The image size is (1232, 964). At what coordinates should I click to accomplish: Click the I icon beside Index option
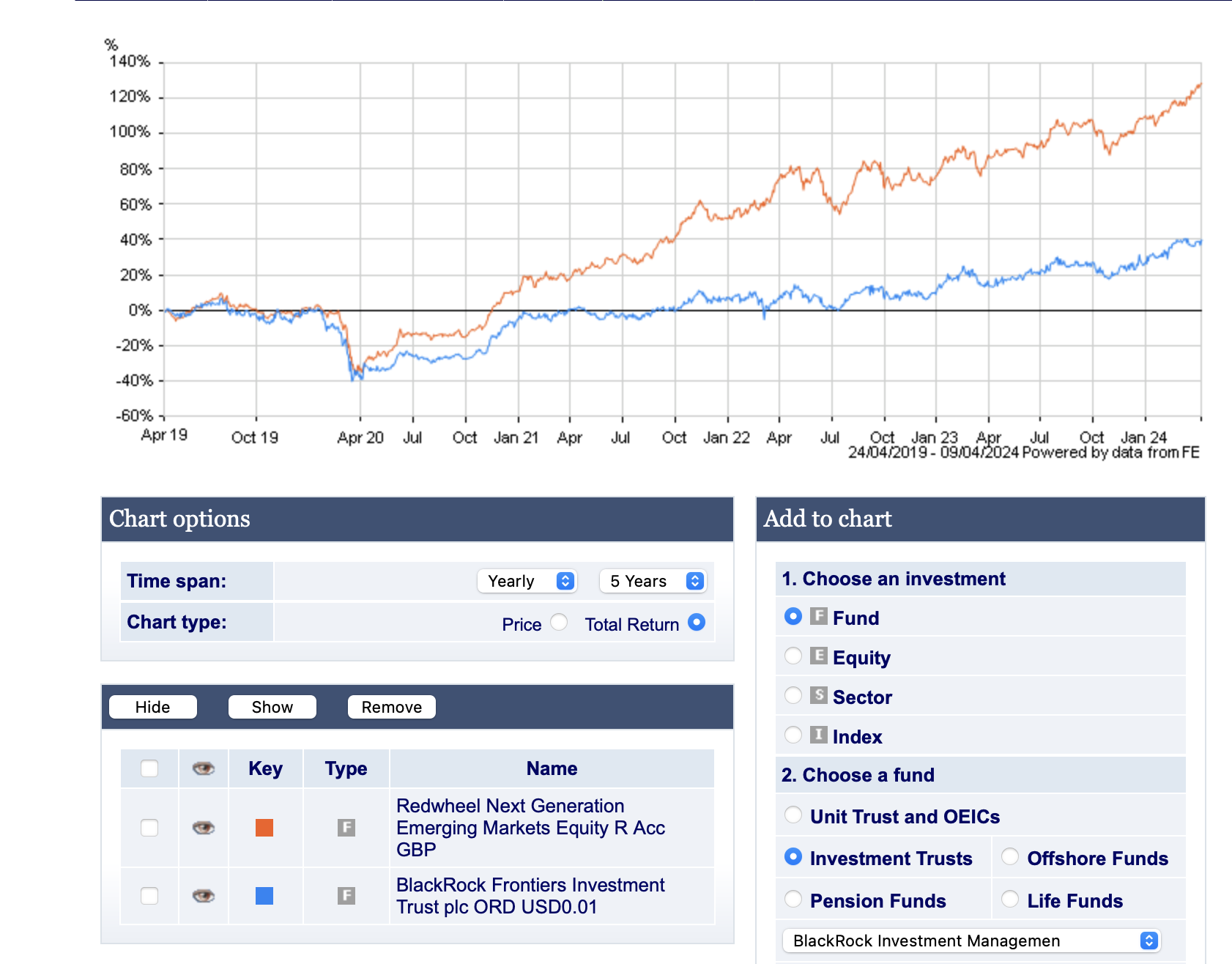(819, 735)
